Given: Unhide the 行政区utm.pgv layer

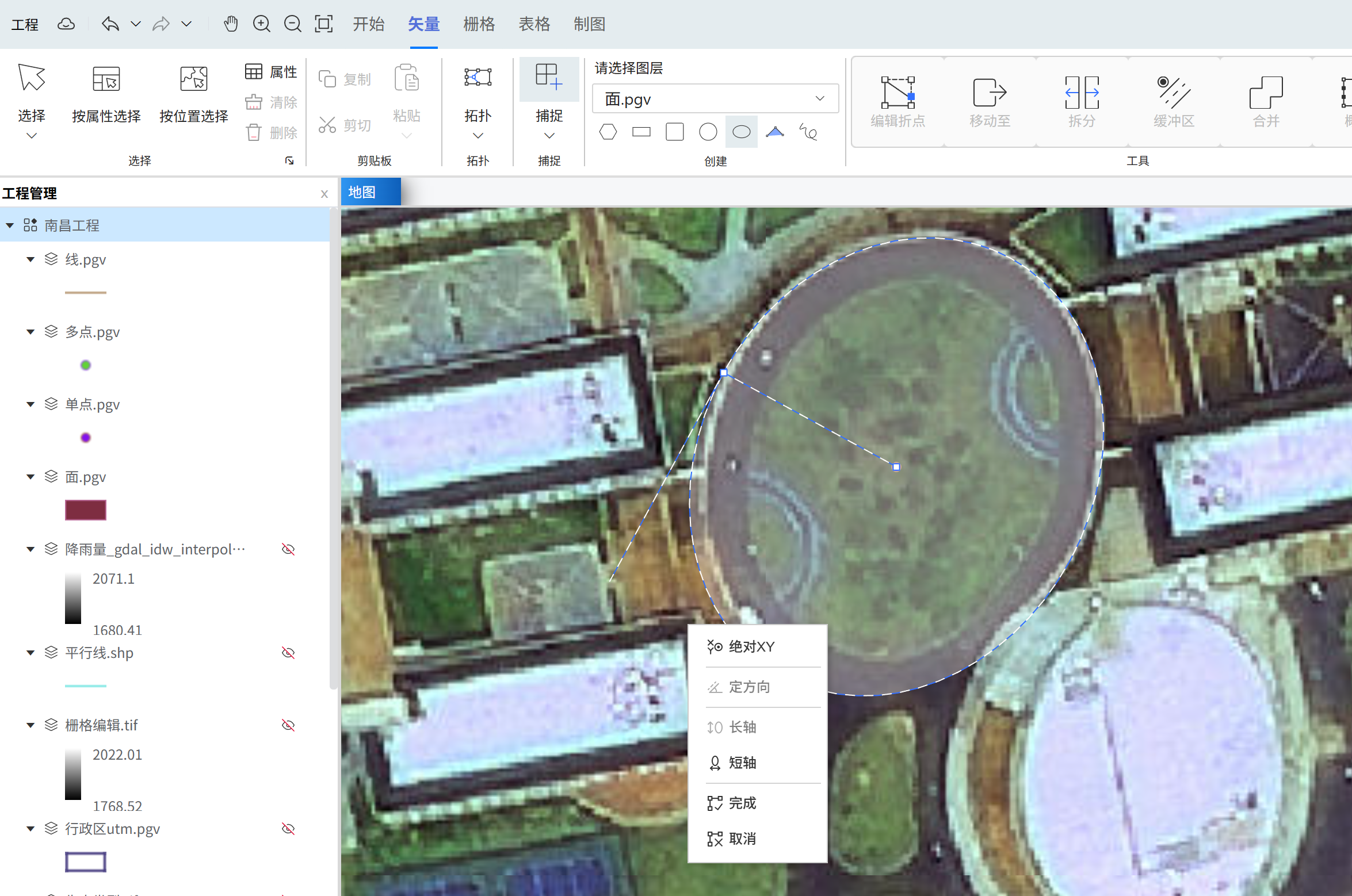Looking at the screenshot, I should click(x=288, y=829).
